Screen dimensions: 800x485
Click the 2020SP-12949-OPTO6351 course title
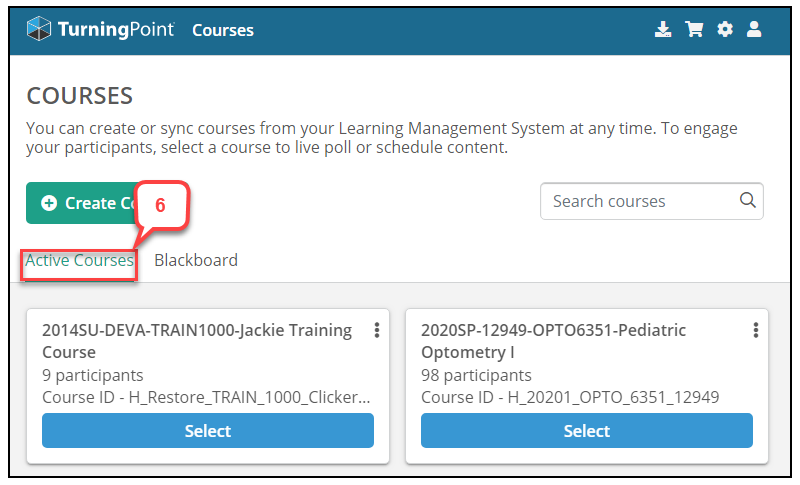[x=554, y=341]
